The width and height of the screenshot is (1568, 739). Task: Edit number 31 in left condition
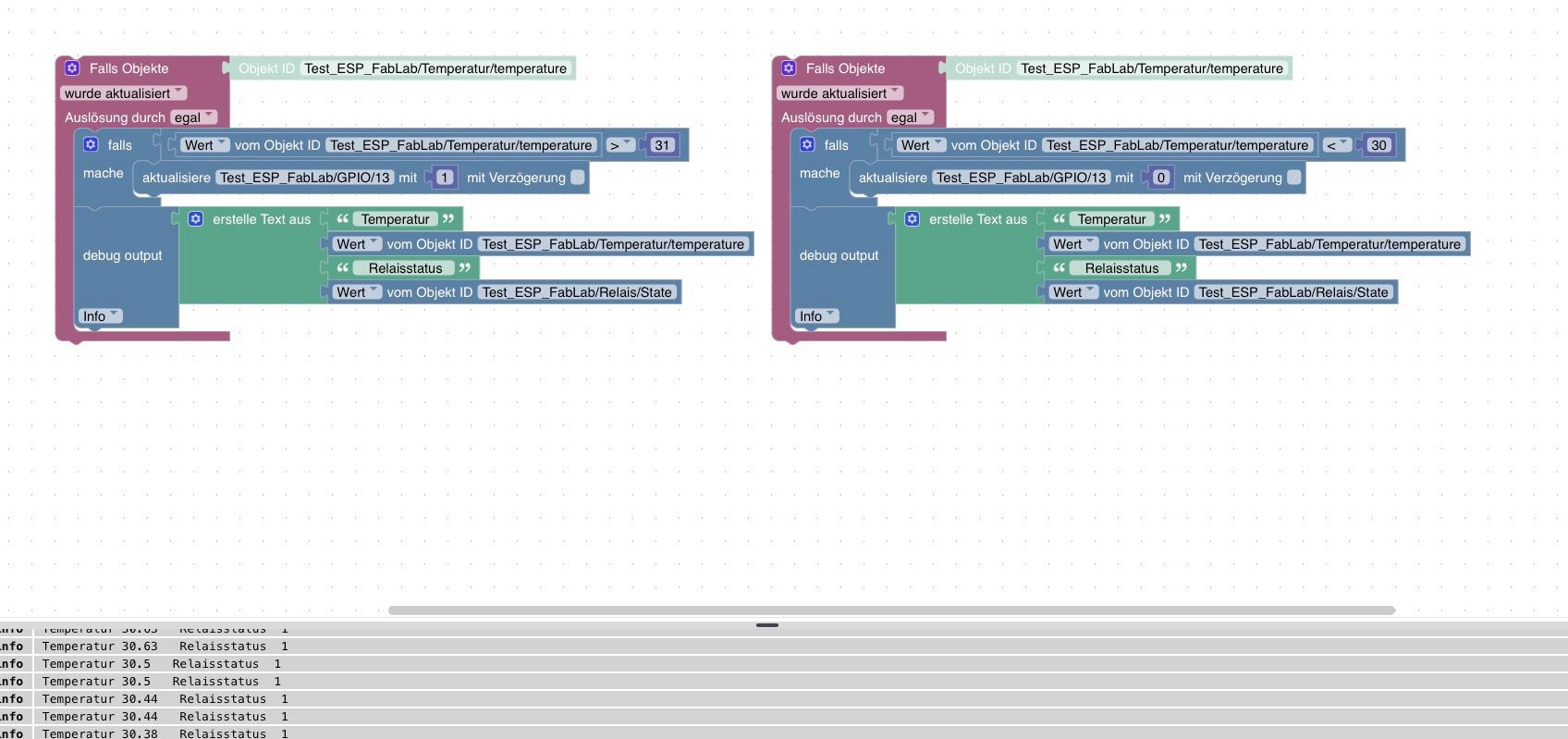point(662,144)
